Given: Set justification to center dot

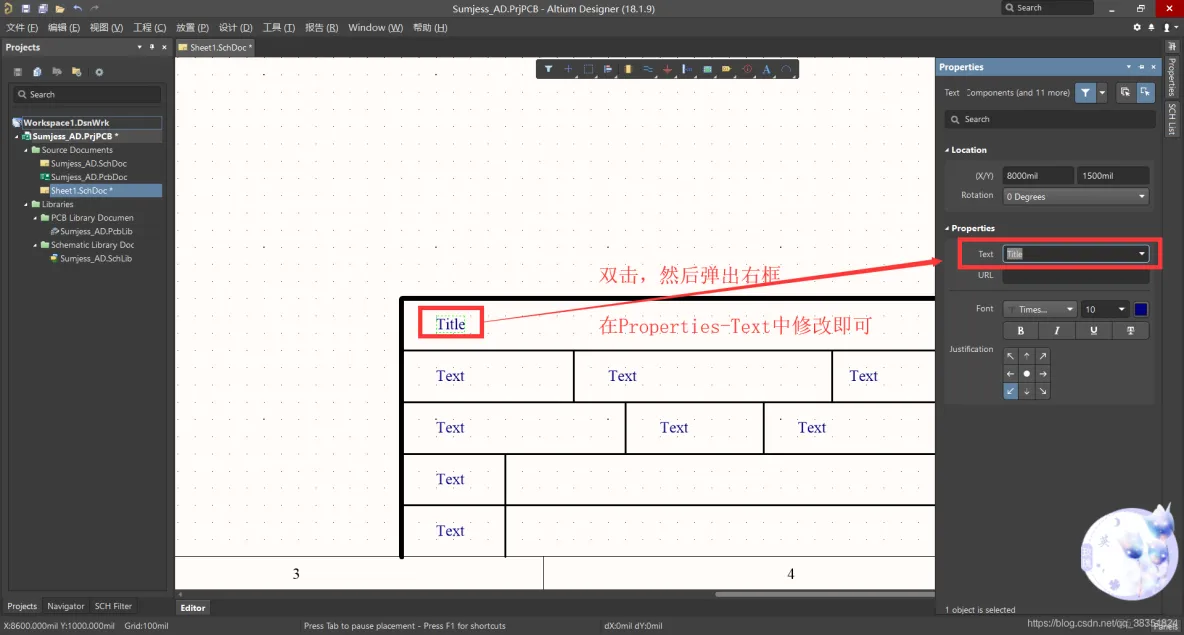Looking at the screenshot, I should point(1027,374).
